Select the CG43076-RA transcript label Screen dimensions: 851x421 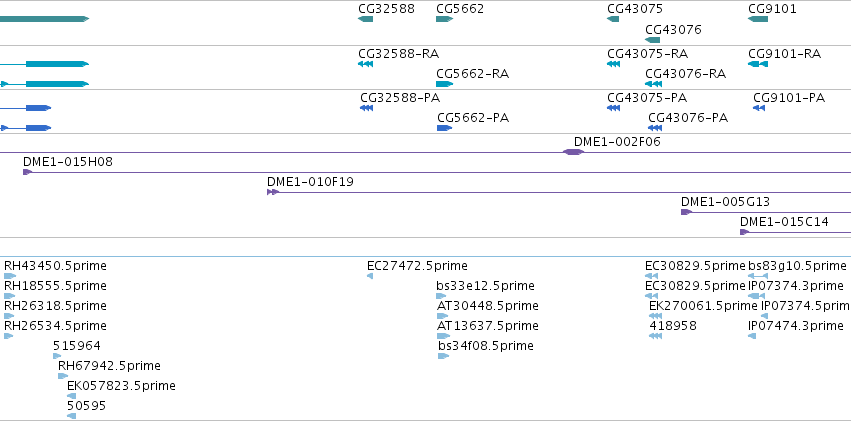[x=685, y=74]
